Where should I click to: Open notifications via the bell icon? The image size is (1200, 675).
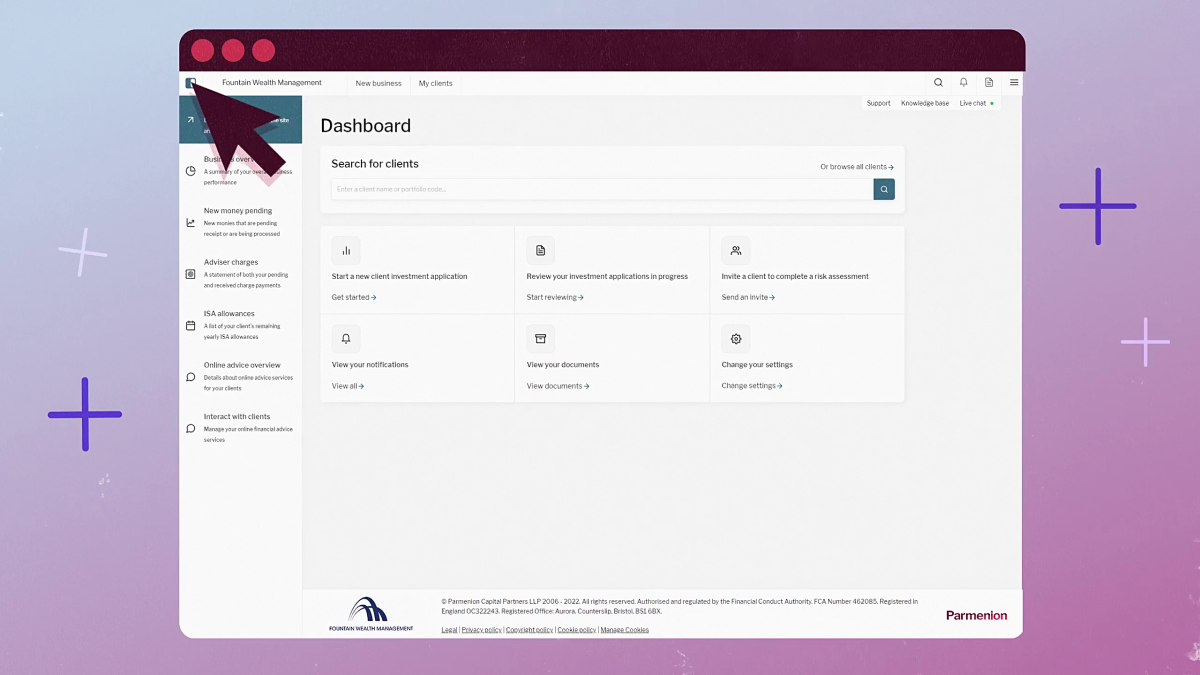click(x=963, y=82)
